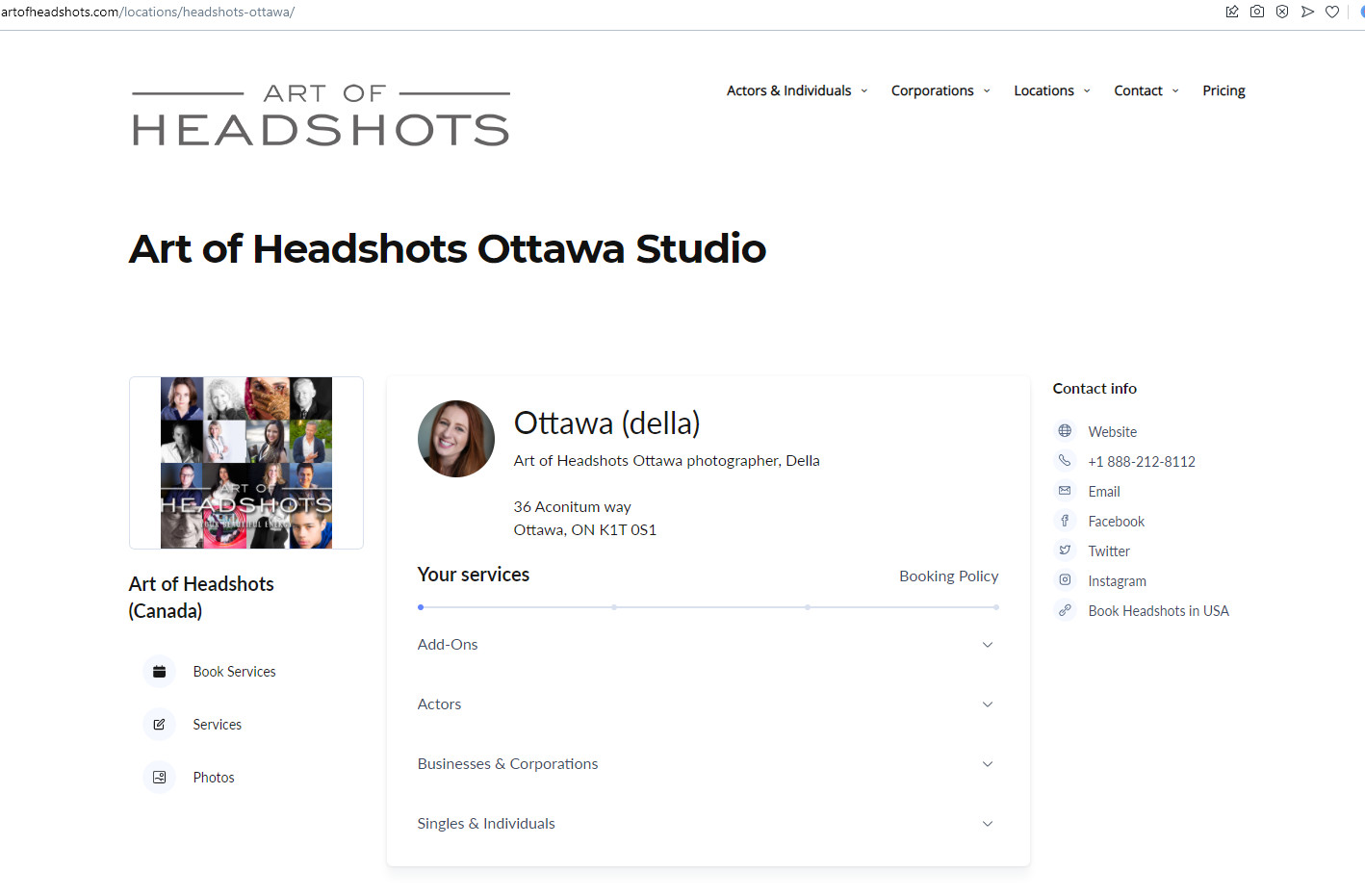
Task: Expand the Businesses & Corporations section
Action: click(x=708, y=764)
